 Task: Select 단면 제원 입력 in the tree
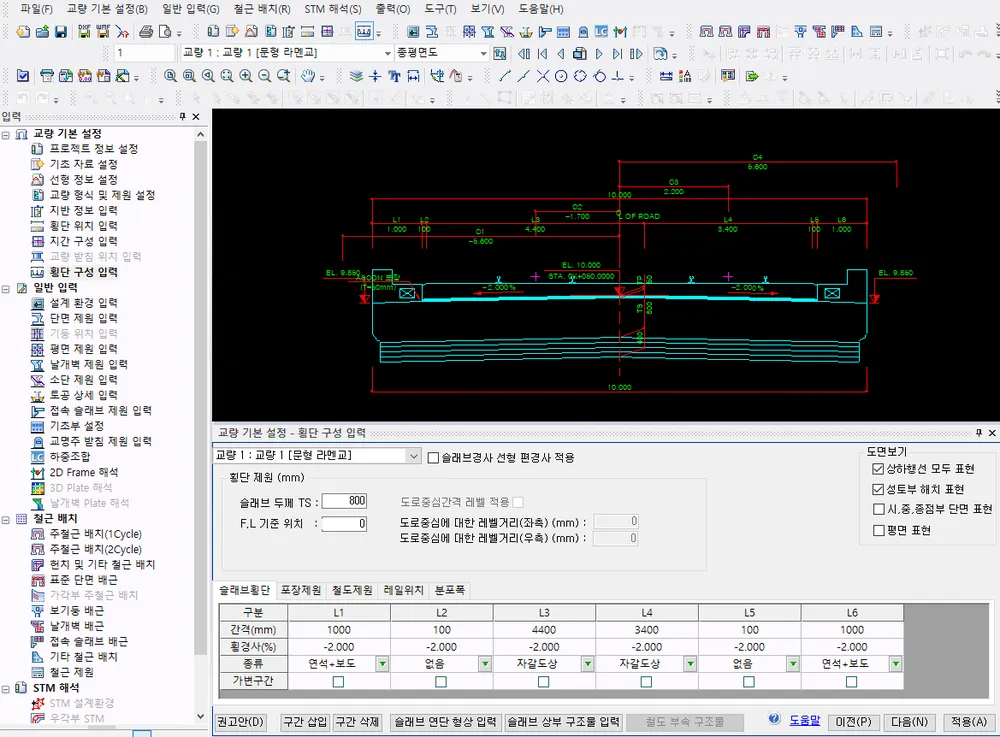(84, 318)
